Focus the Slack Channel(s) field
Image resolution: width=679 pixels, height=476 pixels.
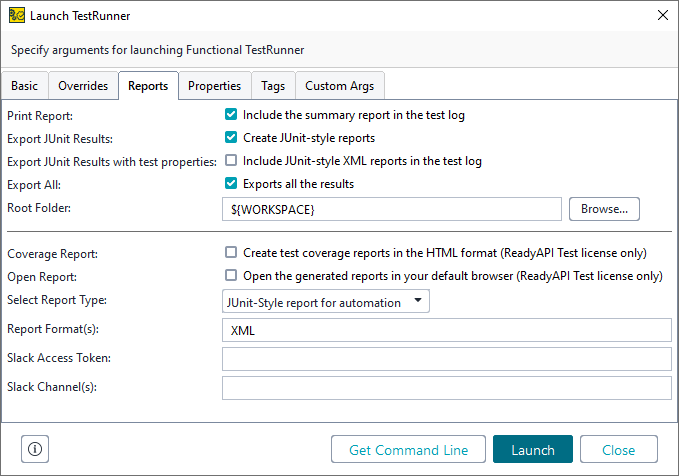point(447,388)
